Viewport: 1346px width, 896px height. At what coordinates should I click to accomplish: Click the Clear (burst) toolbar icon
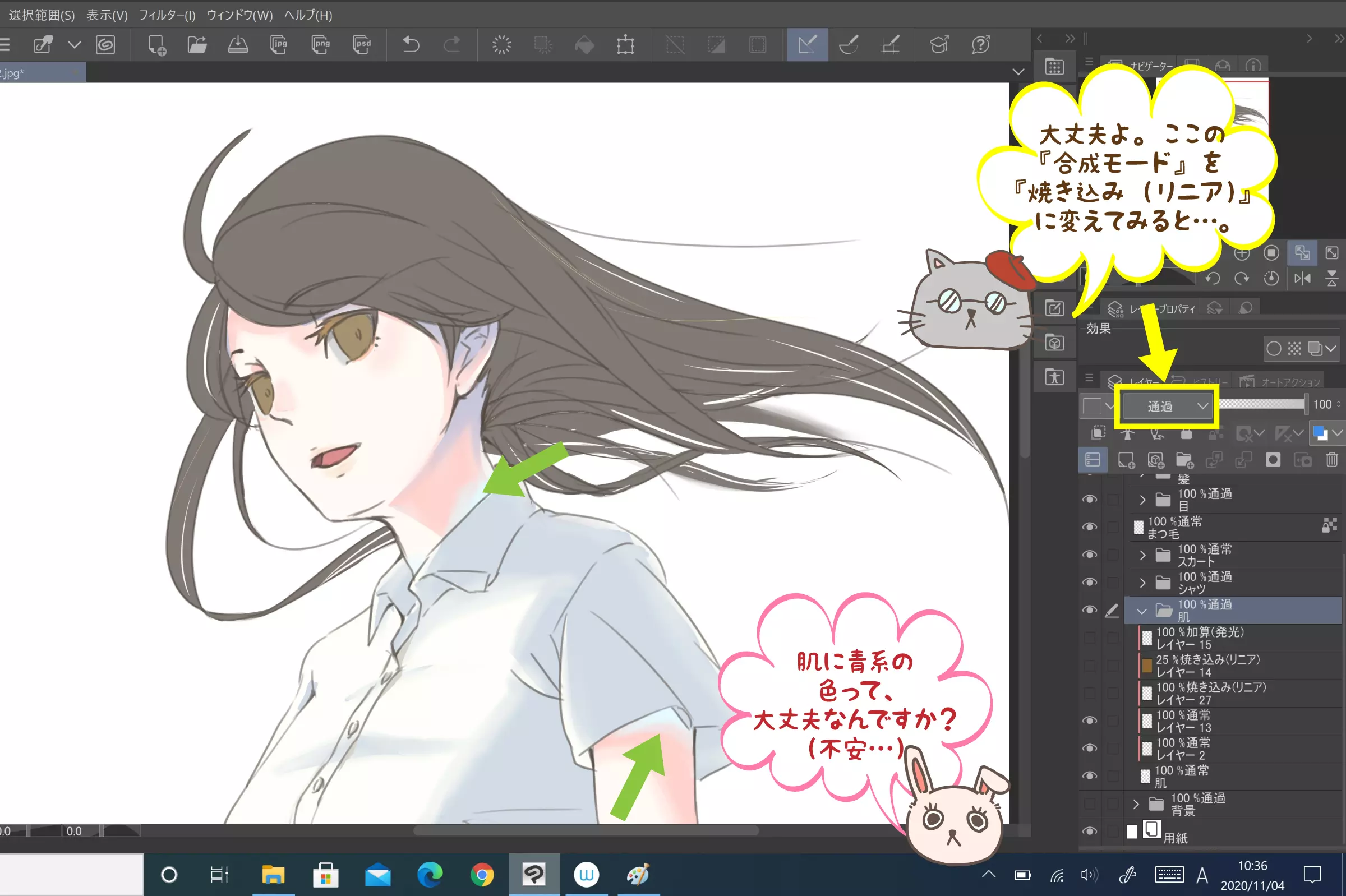501,44
